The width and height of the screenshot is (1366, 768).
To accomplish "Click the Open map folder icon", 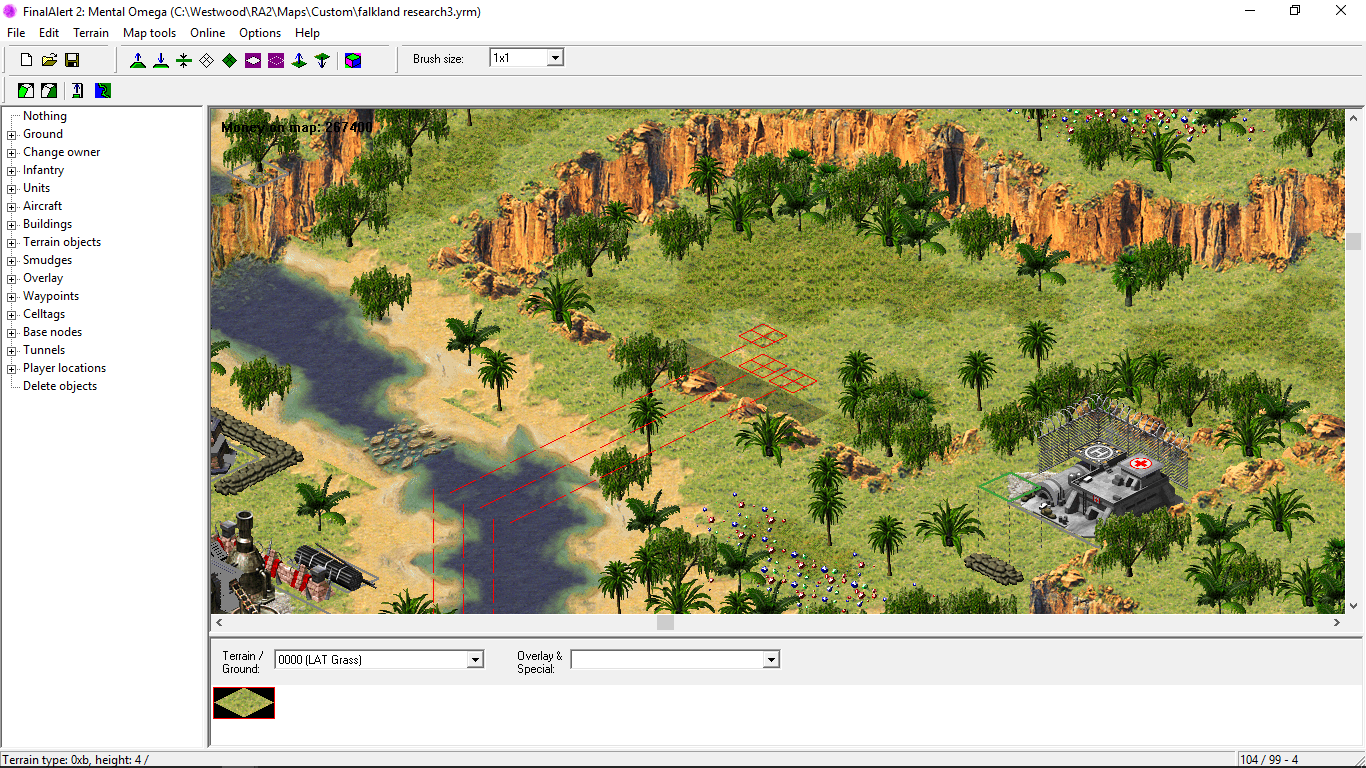I will [49, 60].
